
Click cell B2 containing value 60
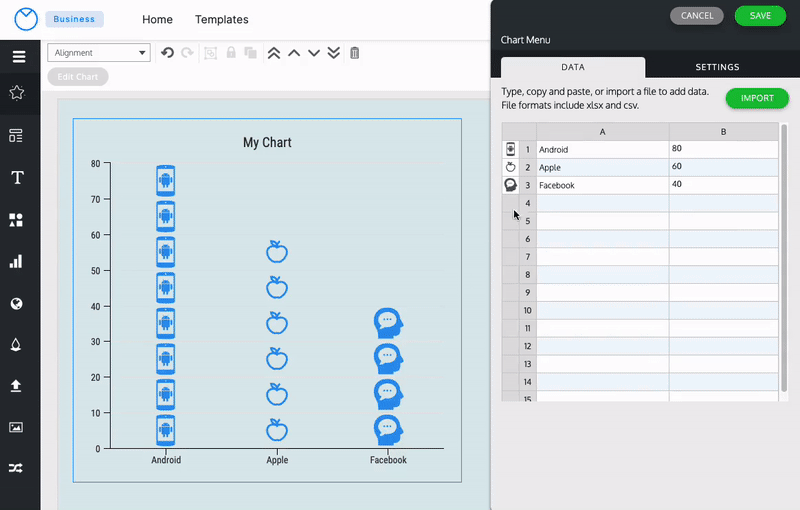pos(723,167)
